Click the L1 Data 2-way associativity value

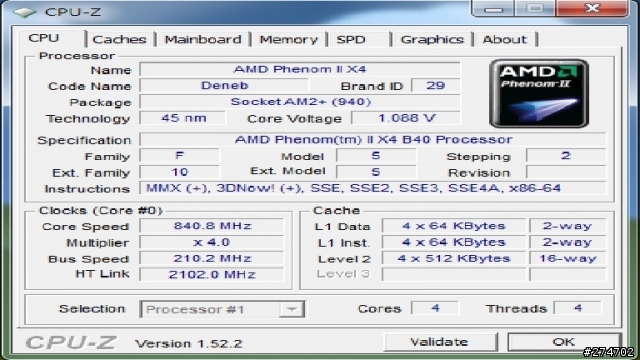click(x=568, y=226)
